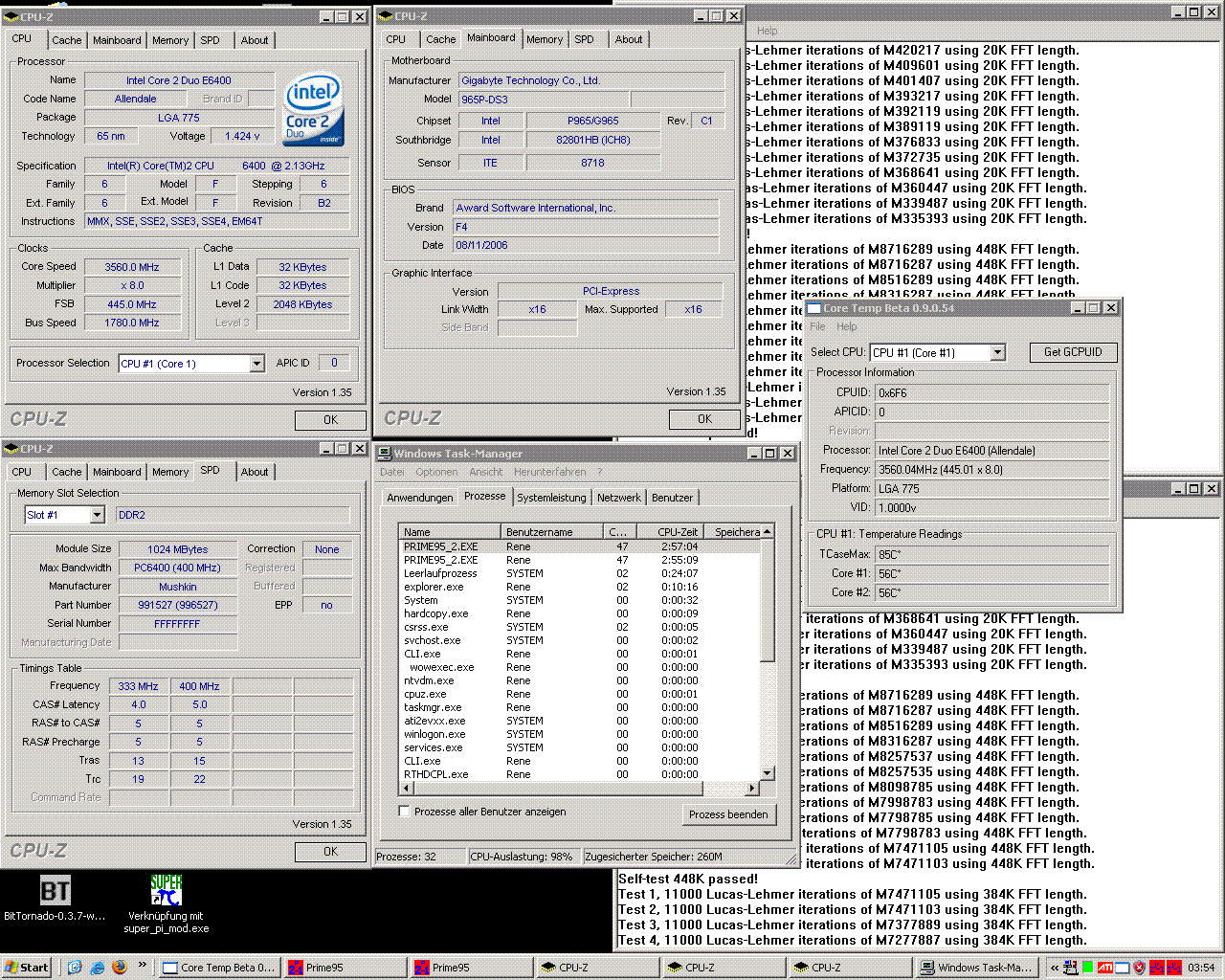Click OK in the CPU-Z processor window
Viewport: 1225px width, 980px height.
(330, 420)
